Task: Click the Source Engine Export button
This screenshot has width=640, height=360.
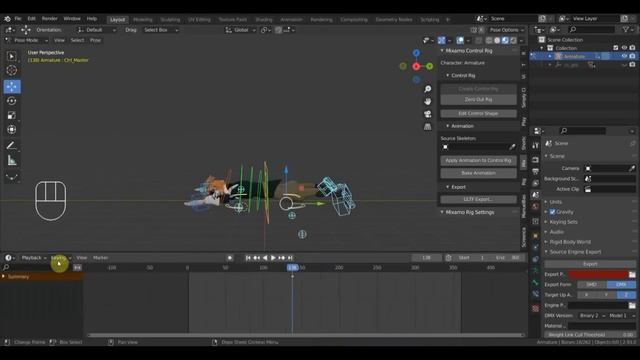Action: tap(590, 264)
